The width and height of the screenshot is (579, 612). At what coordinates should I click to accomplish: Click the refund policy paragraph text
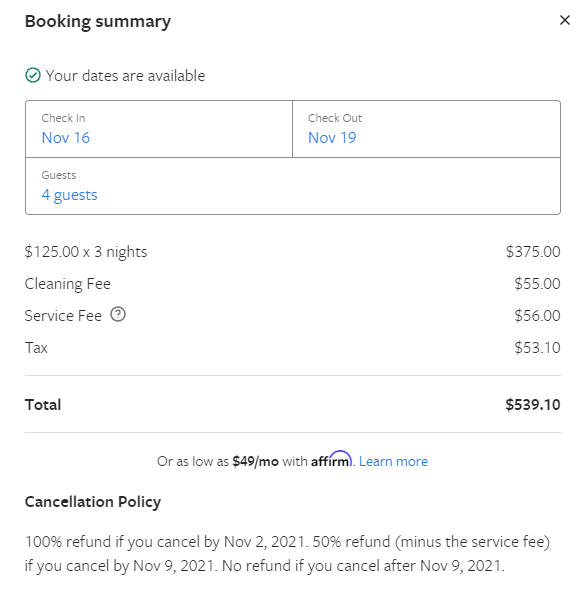point(287,553)
